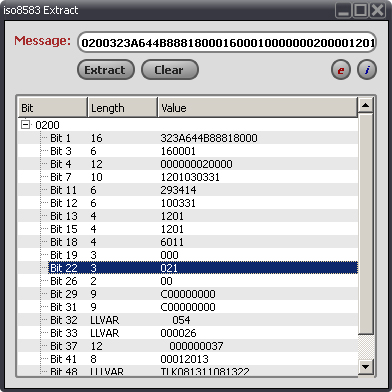392x392 pixels.
Task: Click LLVAR length in Bit 33 row
Action: [x=105, y=333]
